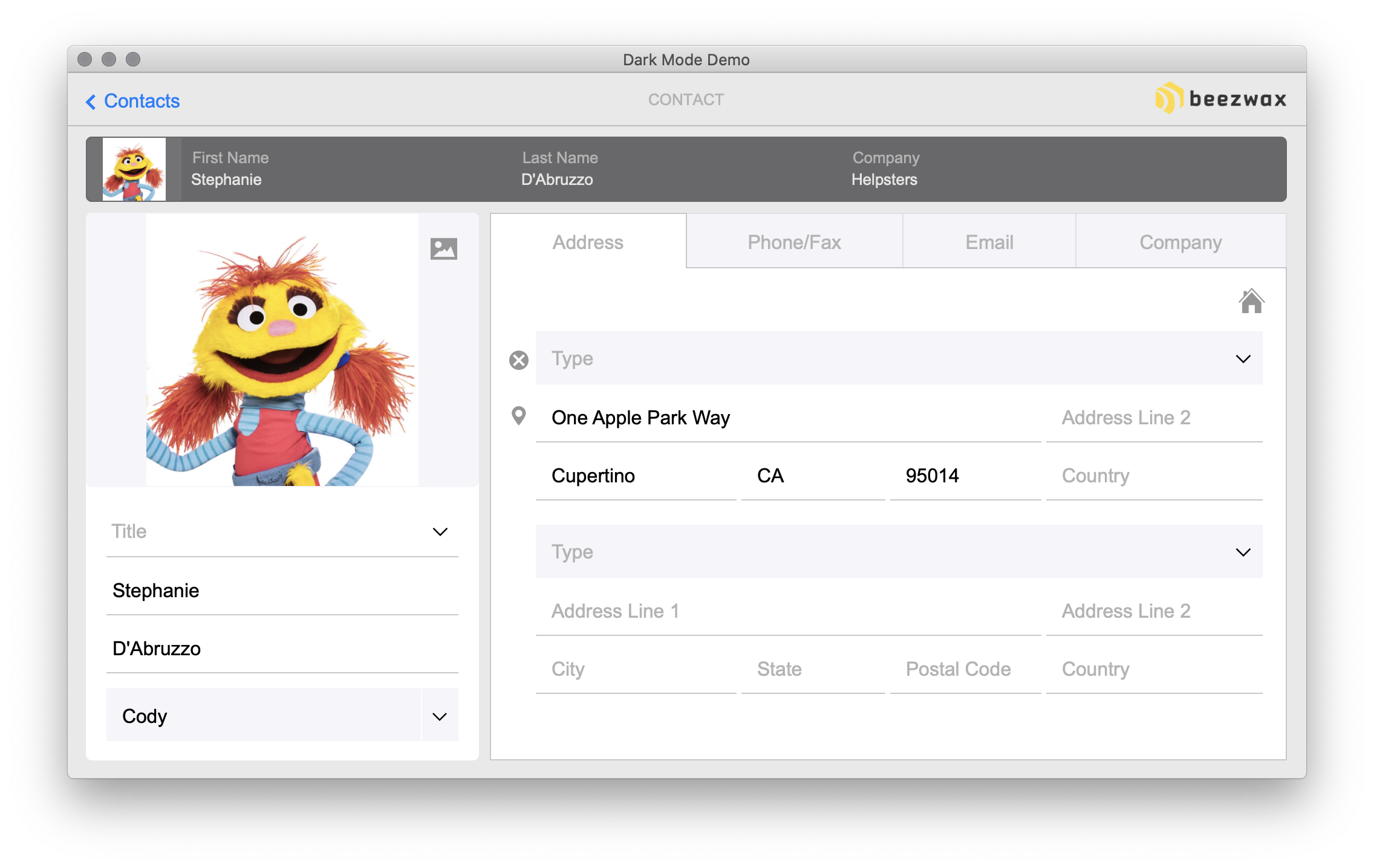Open the second address Type dropdown
The image size is (1374, 868).
tap(899, 552)
